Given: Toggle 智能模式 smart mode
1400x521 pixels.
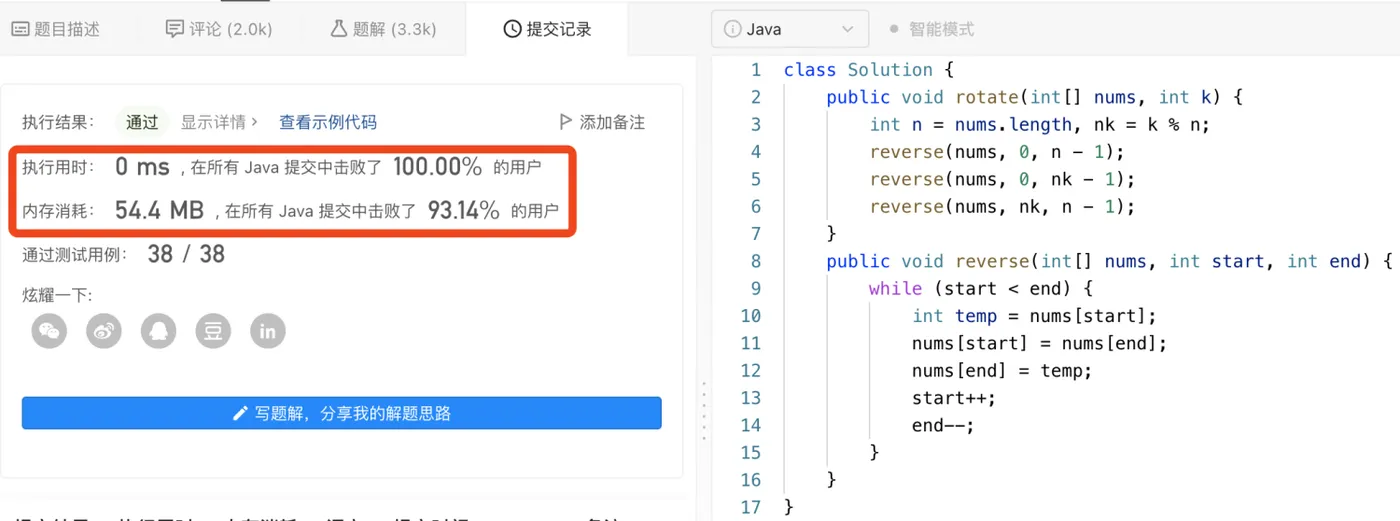Looking at the screenshot, I should (931, 29).
